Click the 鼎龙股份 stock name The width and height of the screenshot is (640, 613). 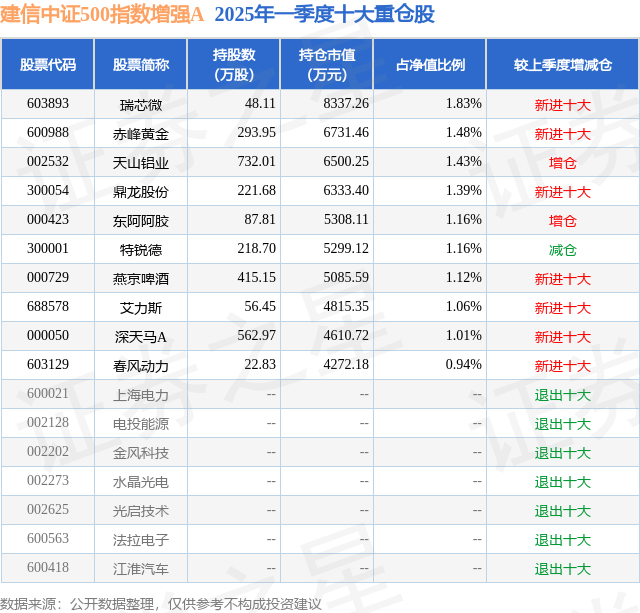click(x=141, y=192)
